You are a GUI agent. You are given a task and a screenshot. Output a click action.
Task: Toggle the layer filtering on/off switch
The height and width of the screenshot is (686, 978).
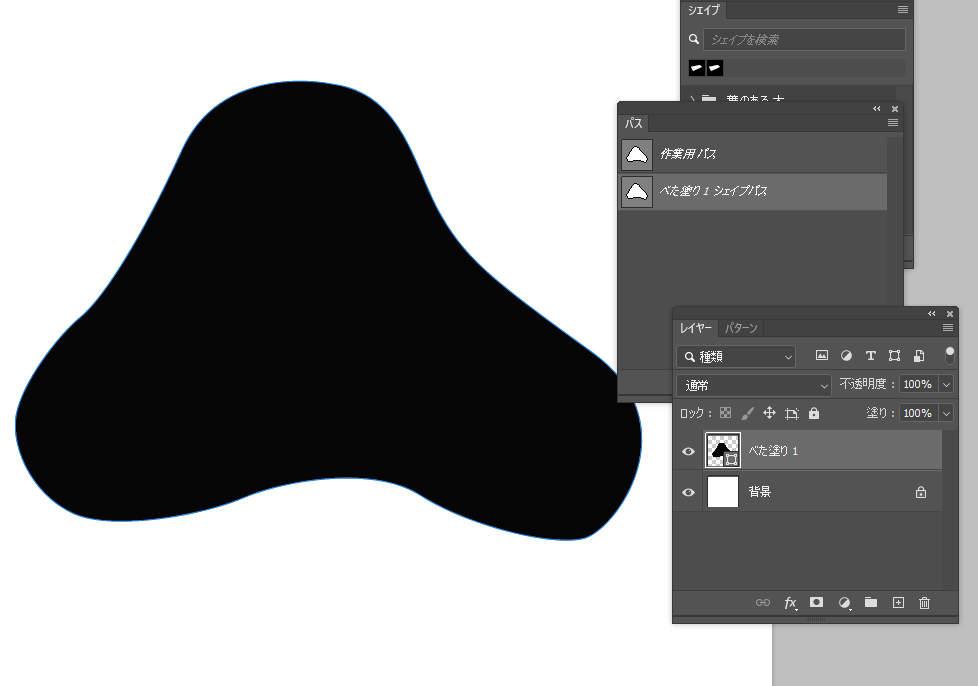point(949,355)
